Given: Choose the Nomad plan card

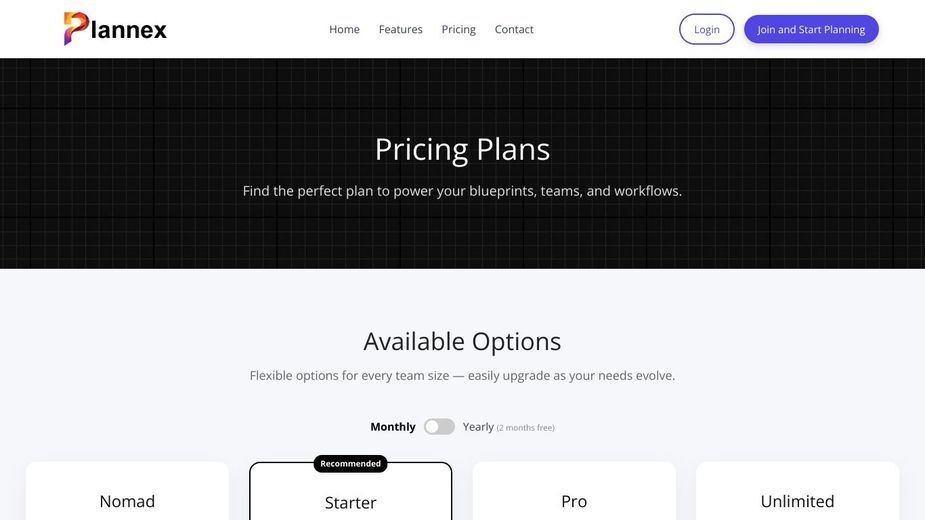Looking at the screenshot, I should [x=127, y=491].
